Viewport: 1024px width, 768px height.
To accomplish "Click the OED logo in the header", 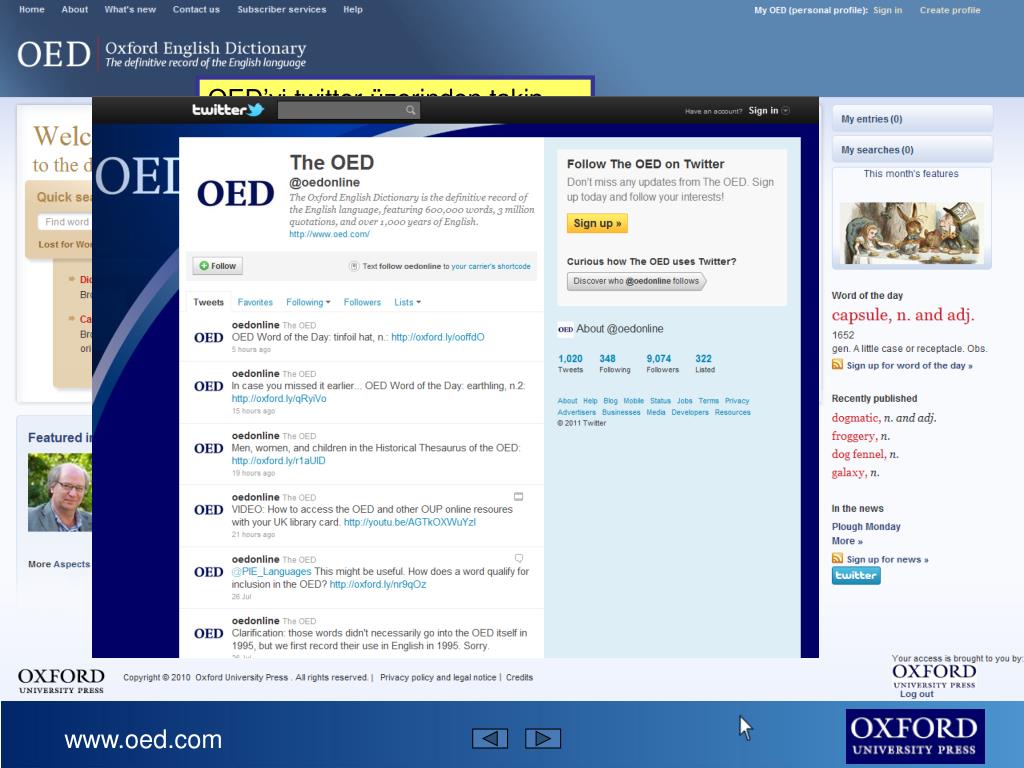I will pos(54,54).
